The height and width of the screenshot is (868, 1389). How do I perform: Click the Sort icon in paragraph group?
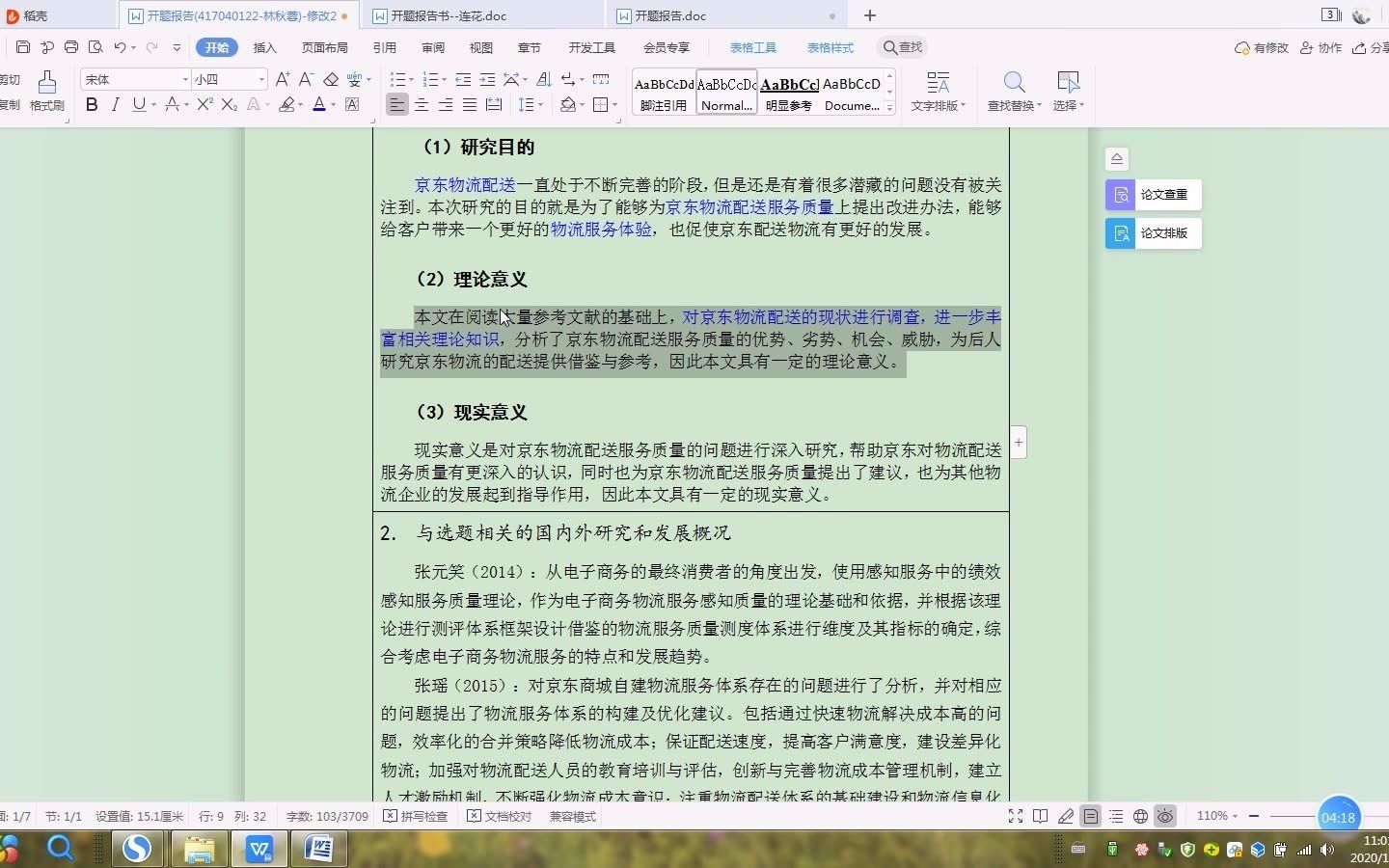[543, 79]
